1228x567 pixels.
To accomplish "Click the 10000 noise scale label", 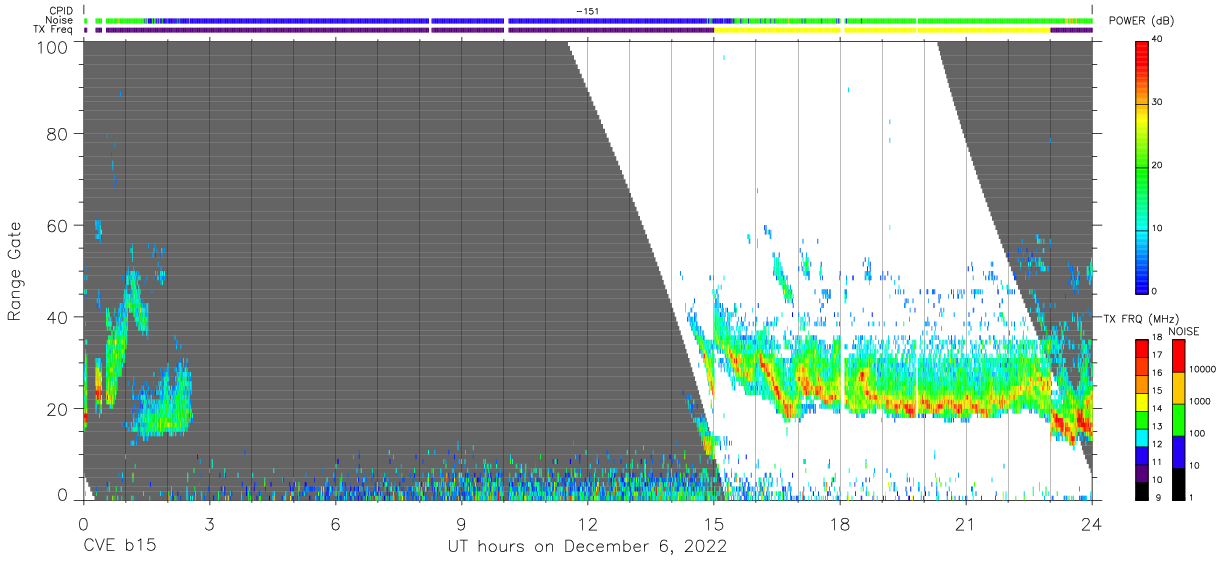I will tap(1201, 369).
